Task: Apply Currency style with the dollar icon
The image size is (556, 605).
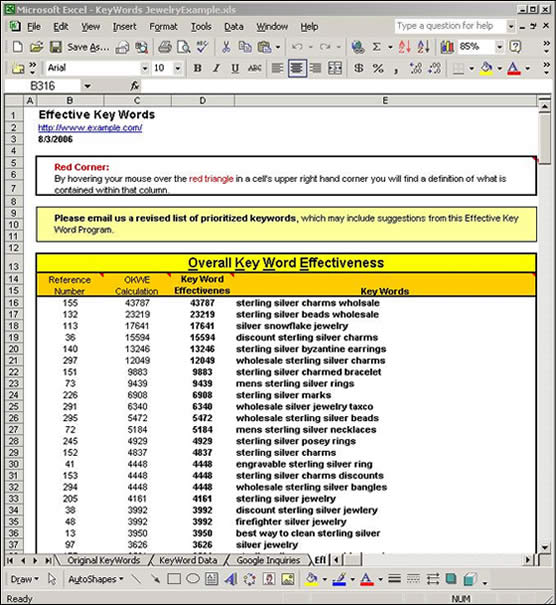Action: 359,68
